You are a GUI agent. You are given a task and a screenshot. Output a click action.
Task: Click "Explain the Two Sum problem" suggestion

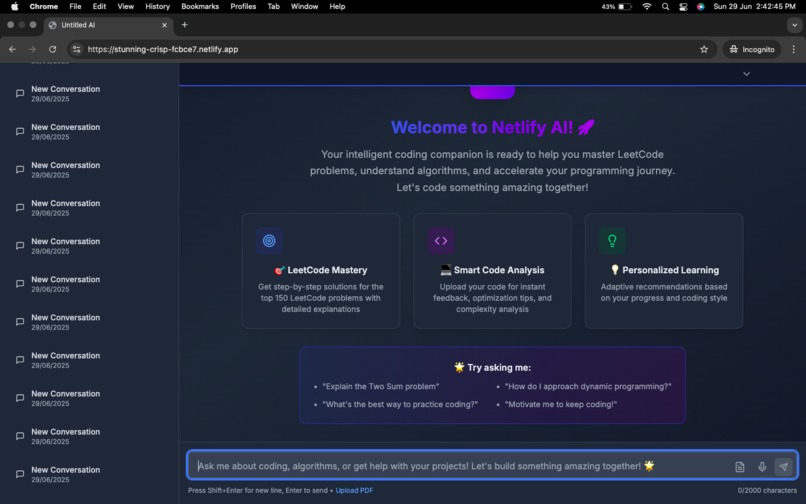click(381, 386)
